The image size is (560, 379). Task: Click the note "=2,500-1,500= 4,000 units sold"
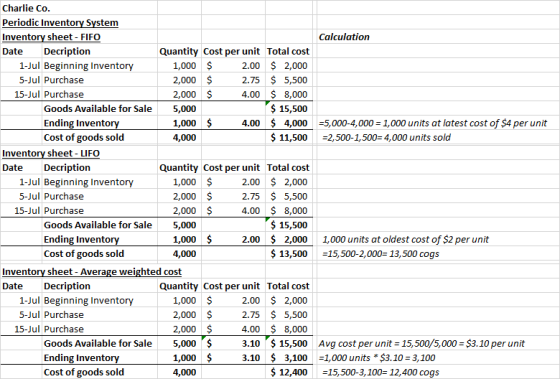[x=386, y=138]
